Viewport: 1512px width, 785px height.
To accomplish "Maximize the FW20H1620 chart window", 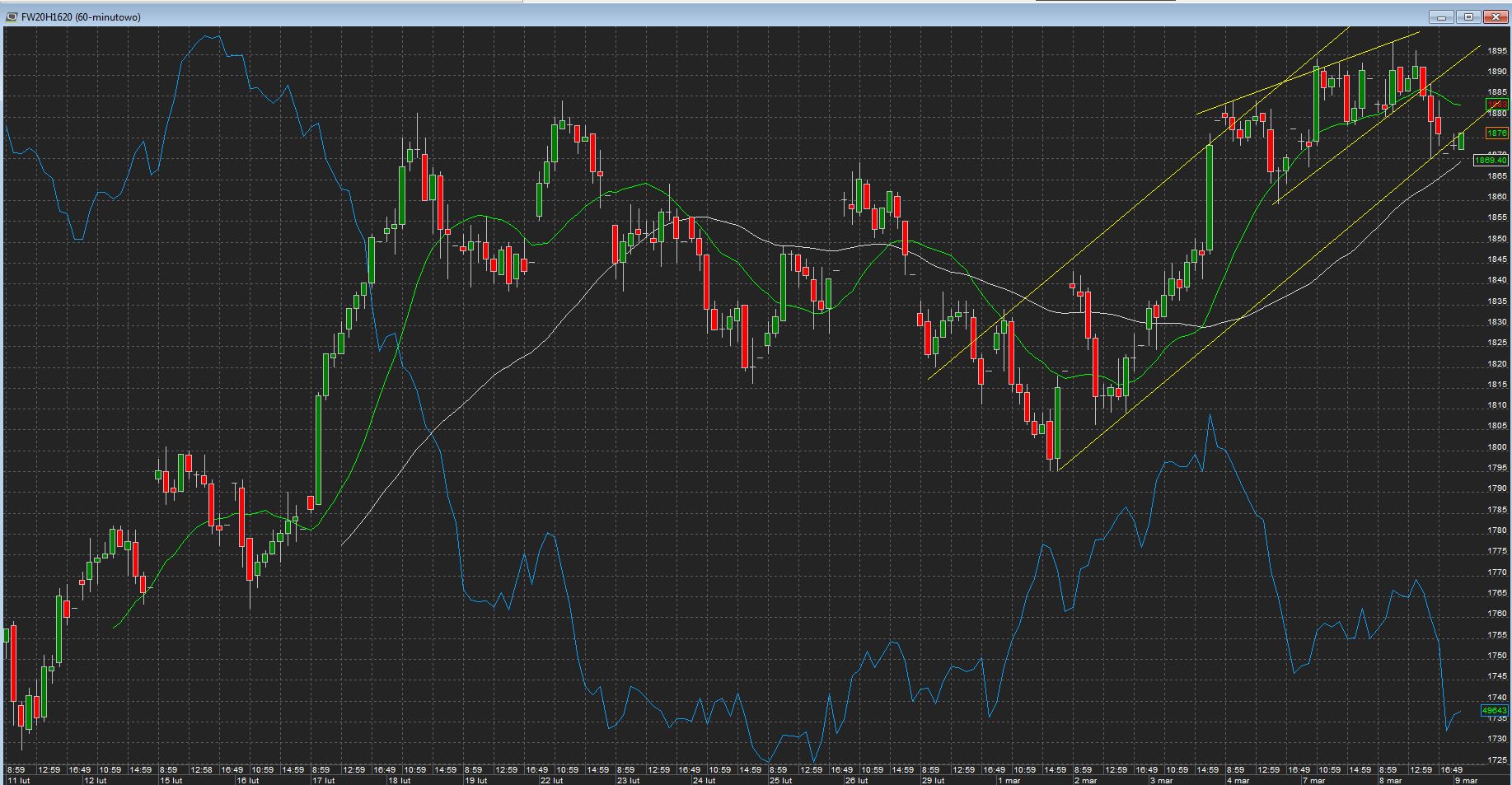I will (1468, 16).
